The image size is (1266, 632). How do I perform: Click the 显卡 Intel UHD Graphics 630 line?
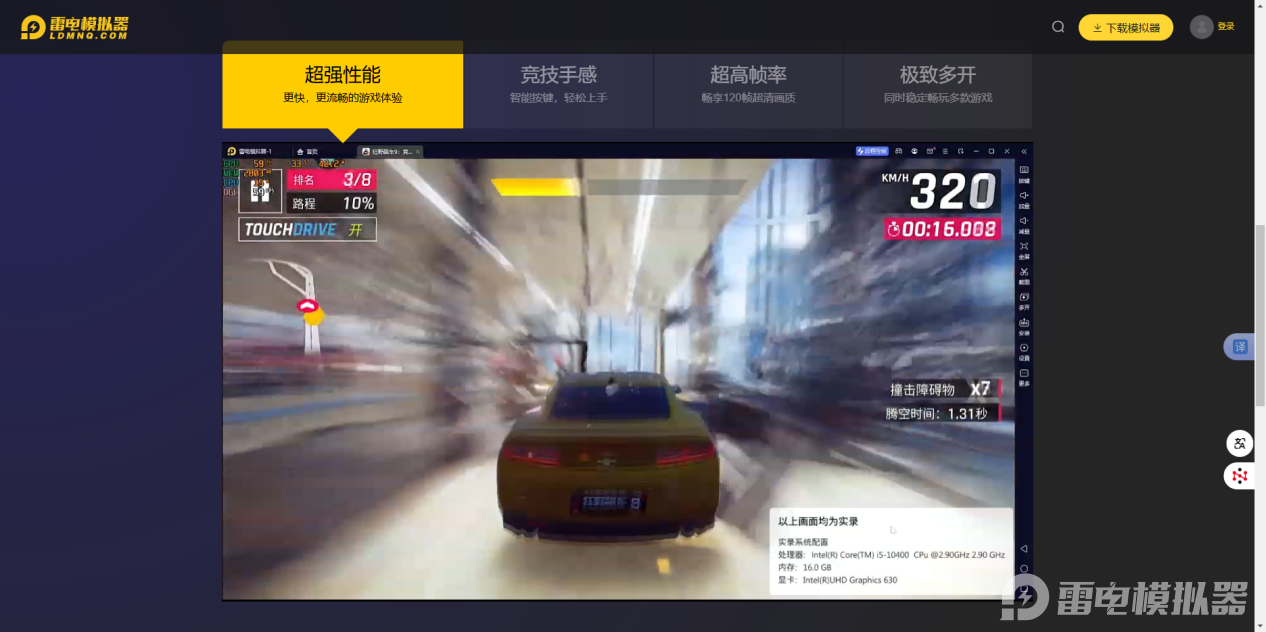[838, 580]
